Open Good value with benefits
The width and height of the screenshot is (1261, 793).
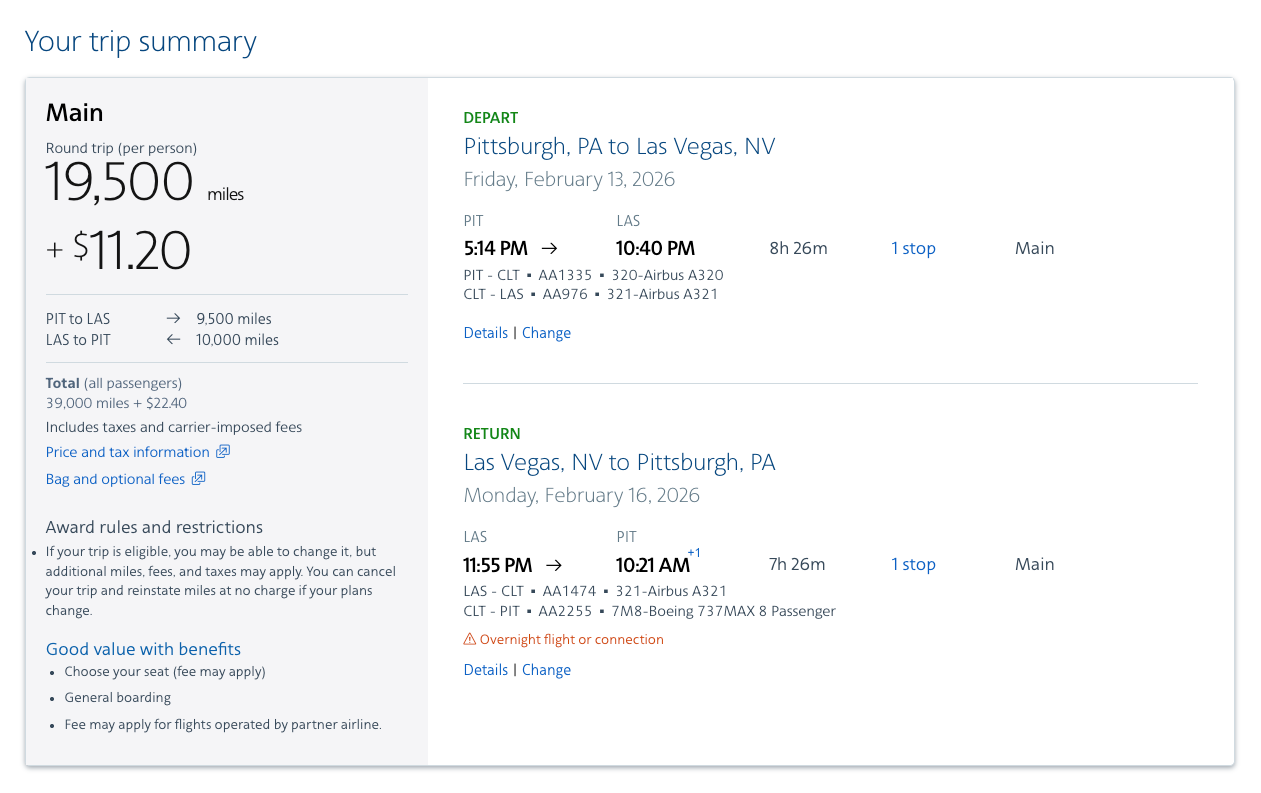tap(143, 649)
